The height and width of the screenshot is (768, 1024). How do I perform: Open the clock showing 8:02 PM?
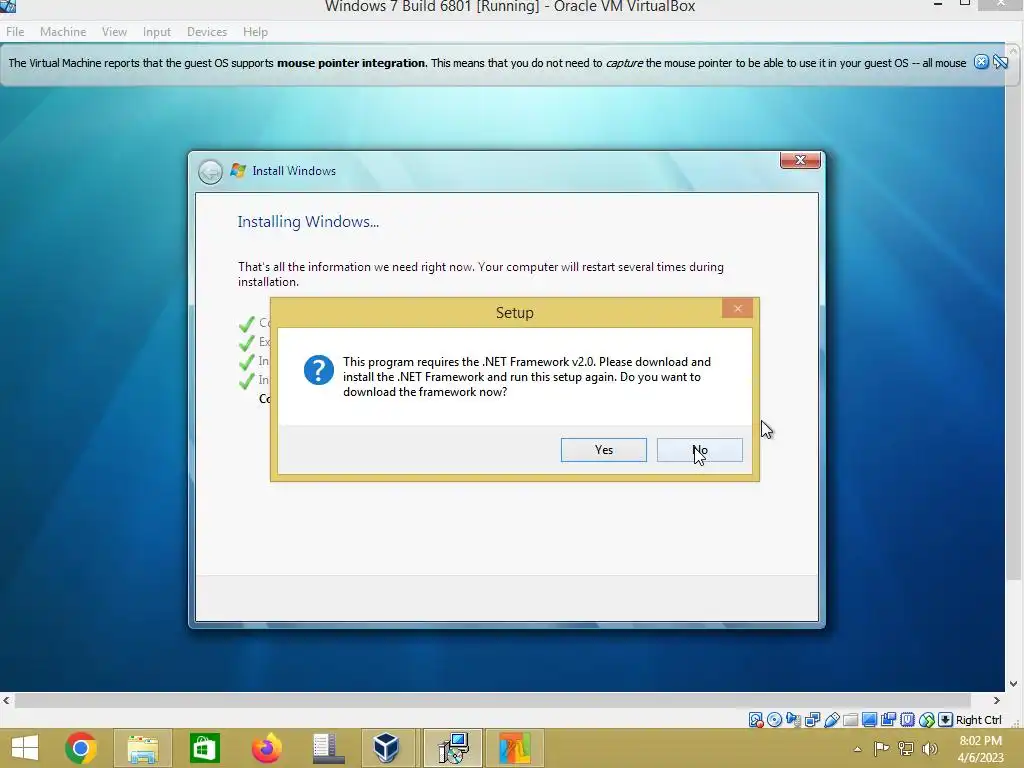(980, 748)
